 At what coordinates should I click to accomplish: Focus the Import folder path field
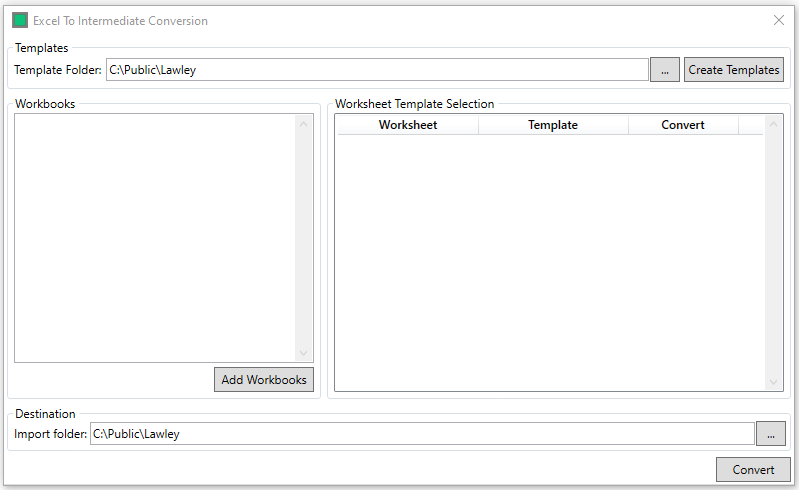coord(421,434)
